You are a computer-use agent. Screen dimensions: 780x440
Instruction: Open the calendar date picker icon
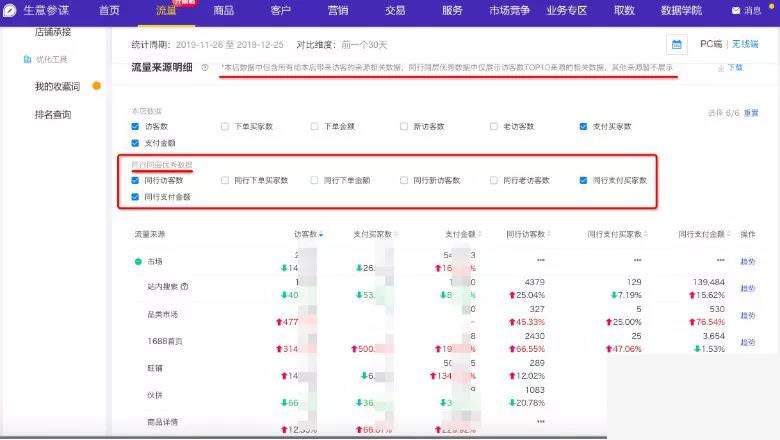[677, 45]
